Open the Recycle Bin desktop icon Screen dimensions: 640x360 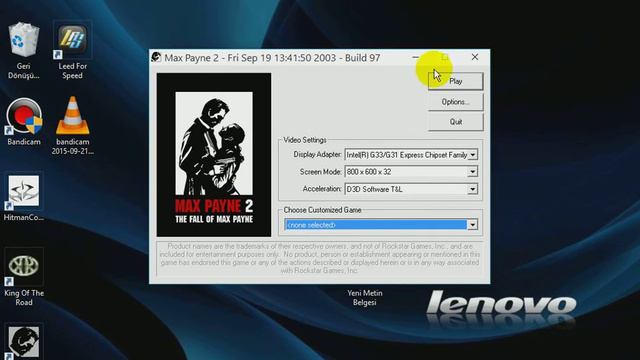click(x=24, y=40)
